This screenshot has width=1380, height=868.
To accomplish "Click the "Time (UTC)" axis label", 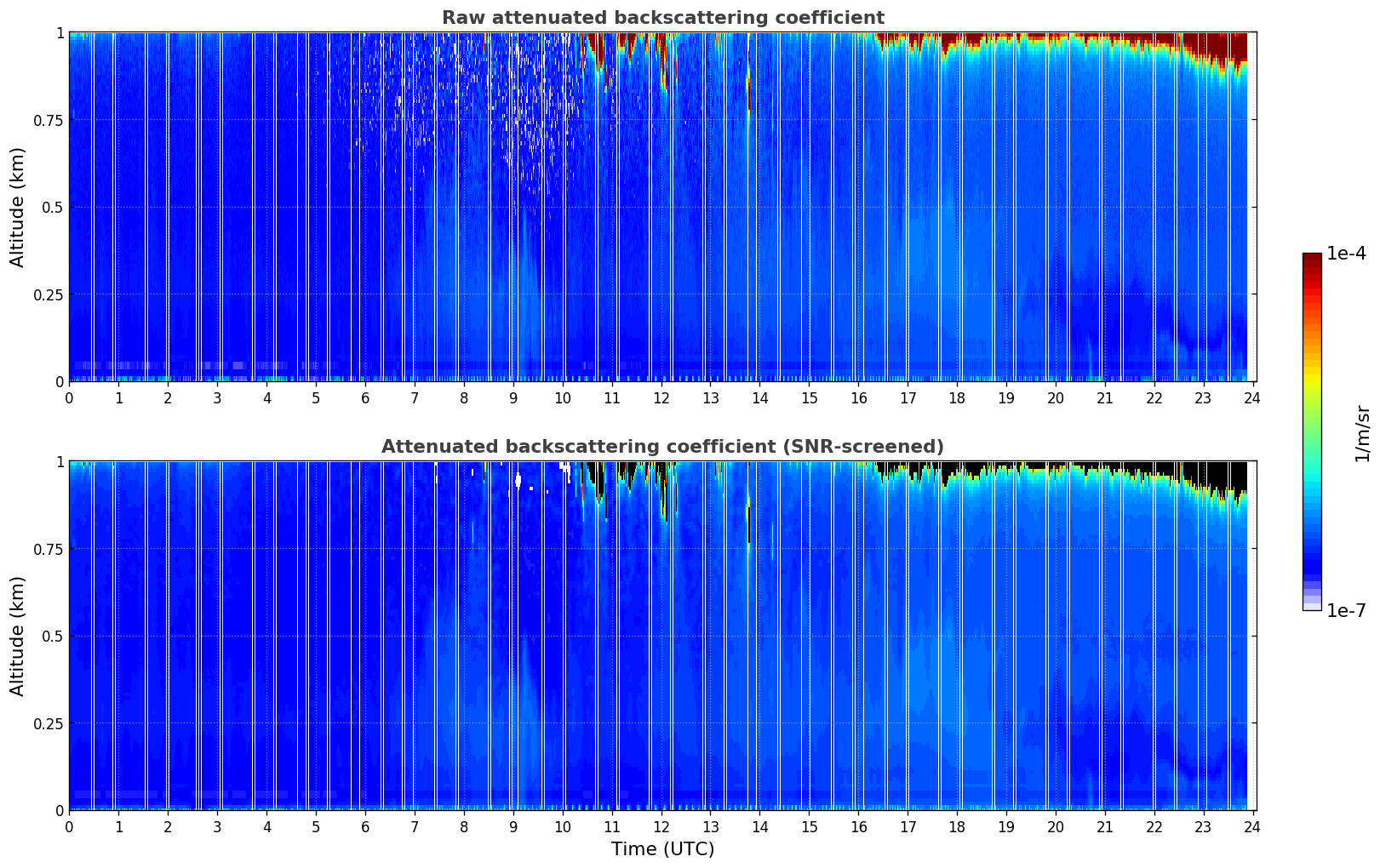I will (x=662, y=849).
